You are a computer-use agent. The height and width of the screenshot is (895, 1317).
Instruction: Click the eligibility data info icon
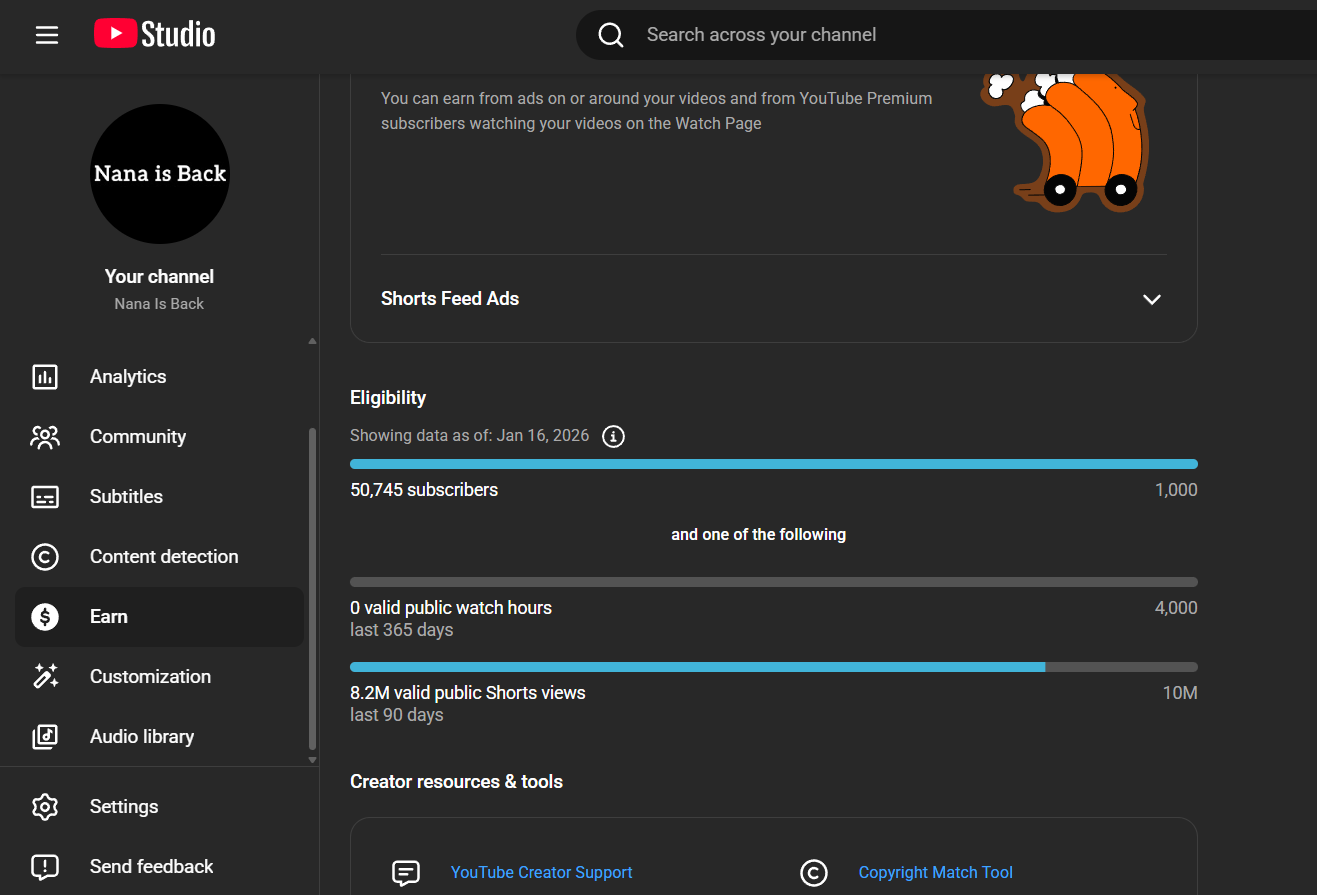tap(614, 437)
